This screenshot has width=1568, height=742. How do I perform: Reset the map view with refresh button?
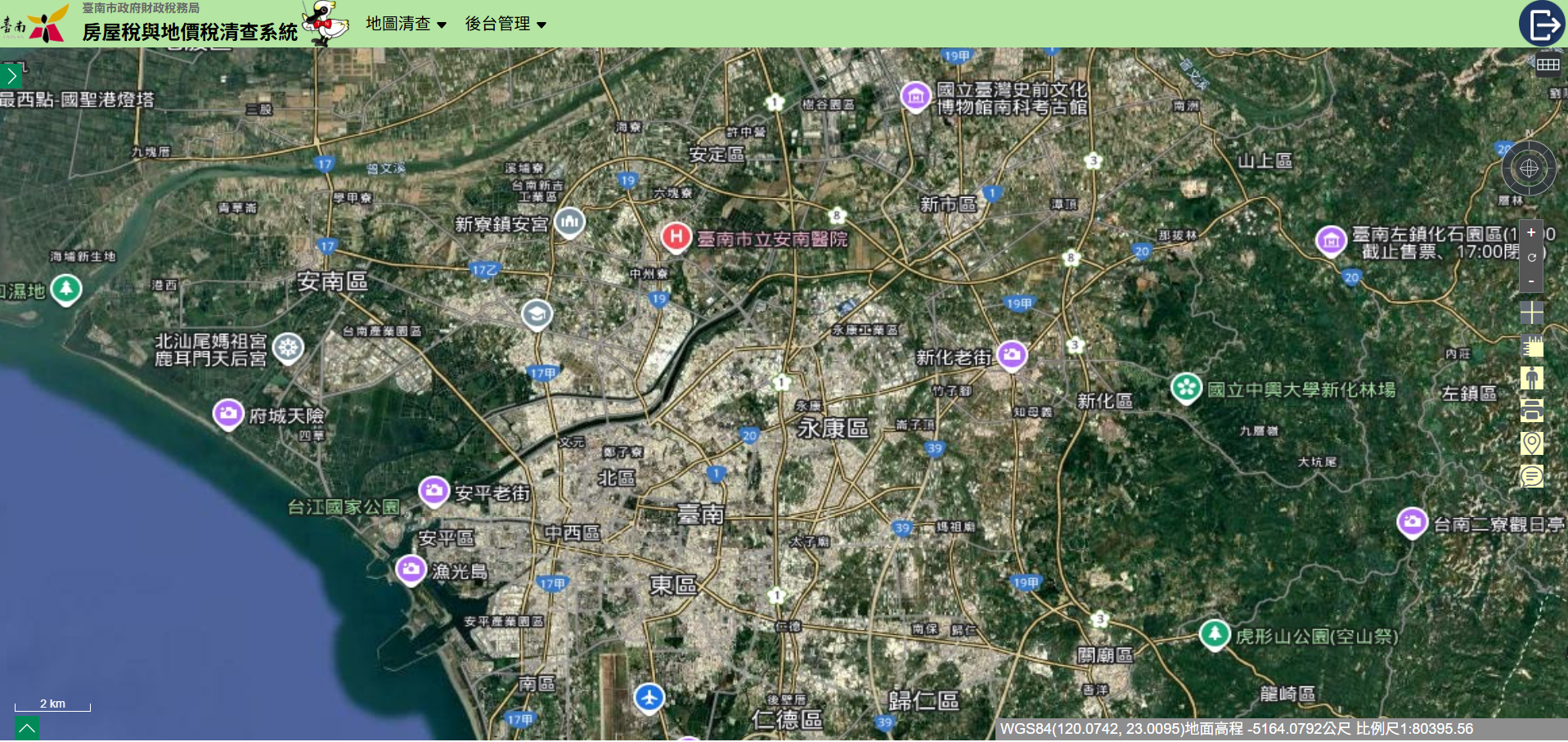click(x=1531, y=257)
